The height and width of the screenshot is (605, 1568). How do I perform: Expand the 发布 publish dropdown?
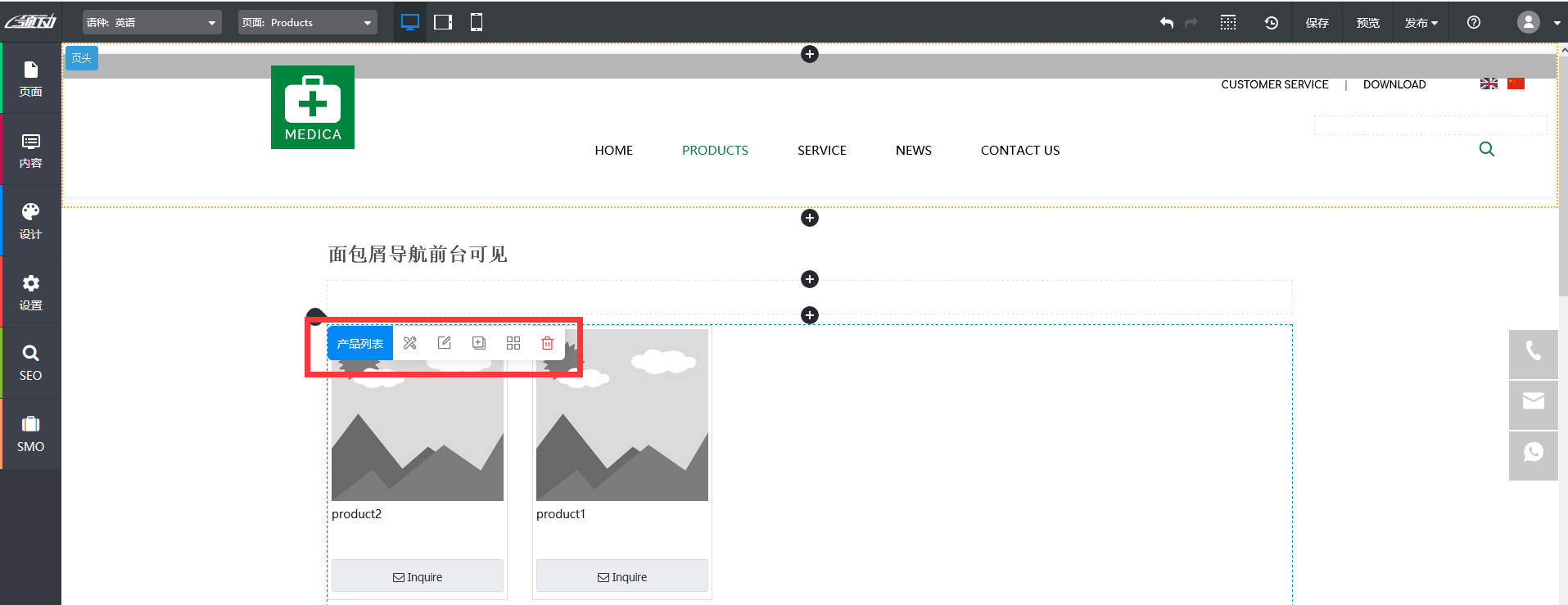point(1421,23)
